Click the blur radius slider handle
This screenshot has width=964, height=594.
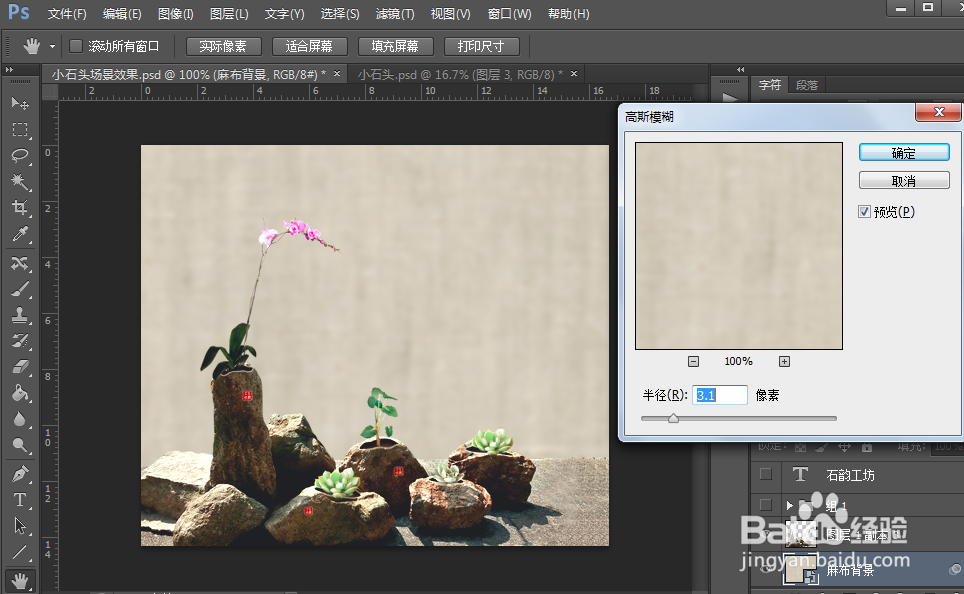[x=673, y=418]
